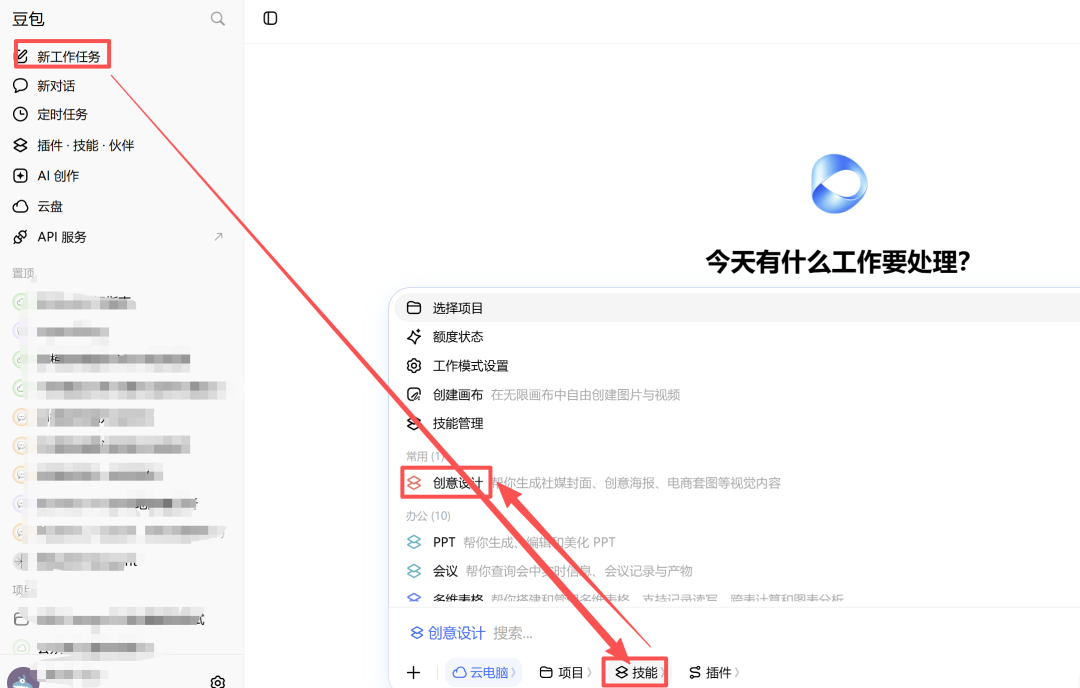The image size is (1080, 688).
Task: Click the 豆包 title in the sidebar
Action: point(28,19)
